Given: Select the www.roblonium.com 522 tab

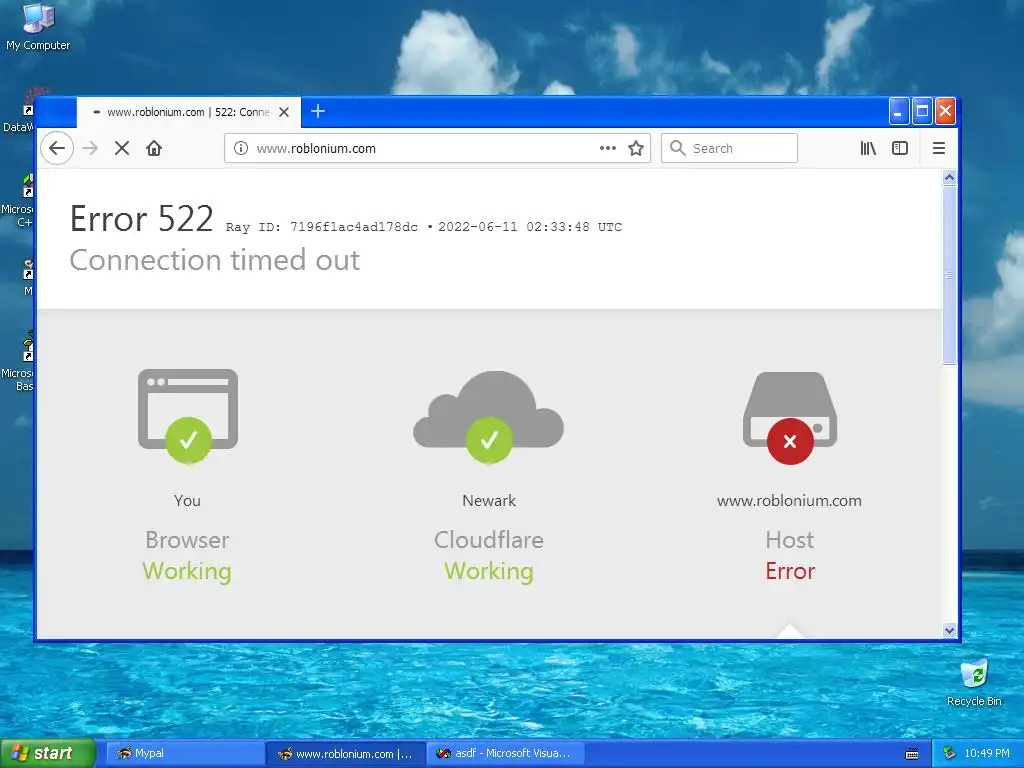Looking at the screenshot, I should tap(189, 112).
